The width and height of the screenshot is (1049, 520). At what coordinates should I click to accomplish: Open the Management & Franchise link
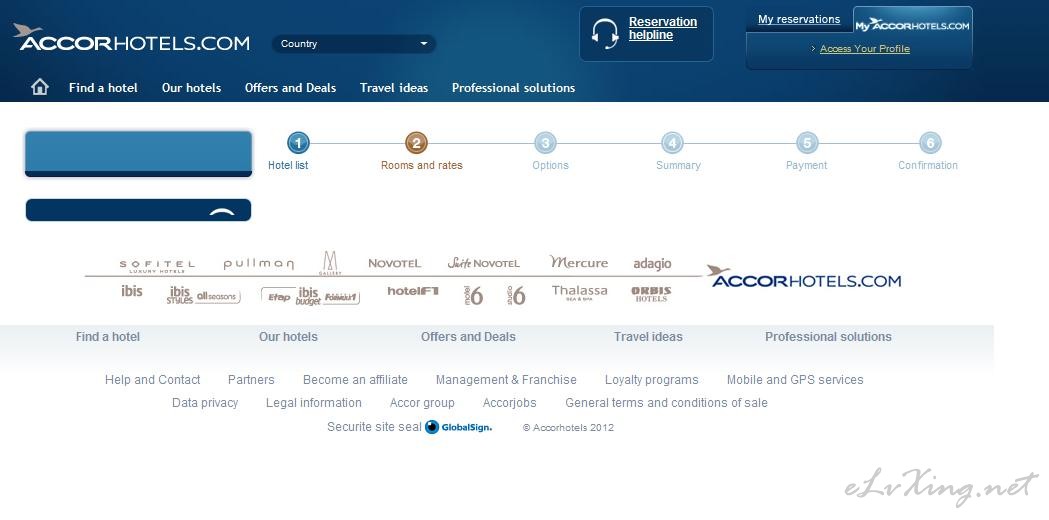(506, 379)
